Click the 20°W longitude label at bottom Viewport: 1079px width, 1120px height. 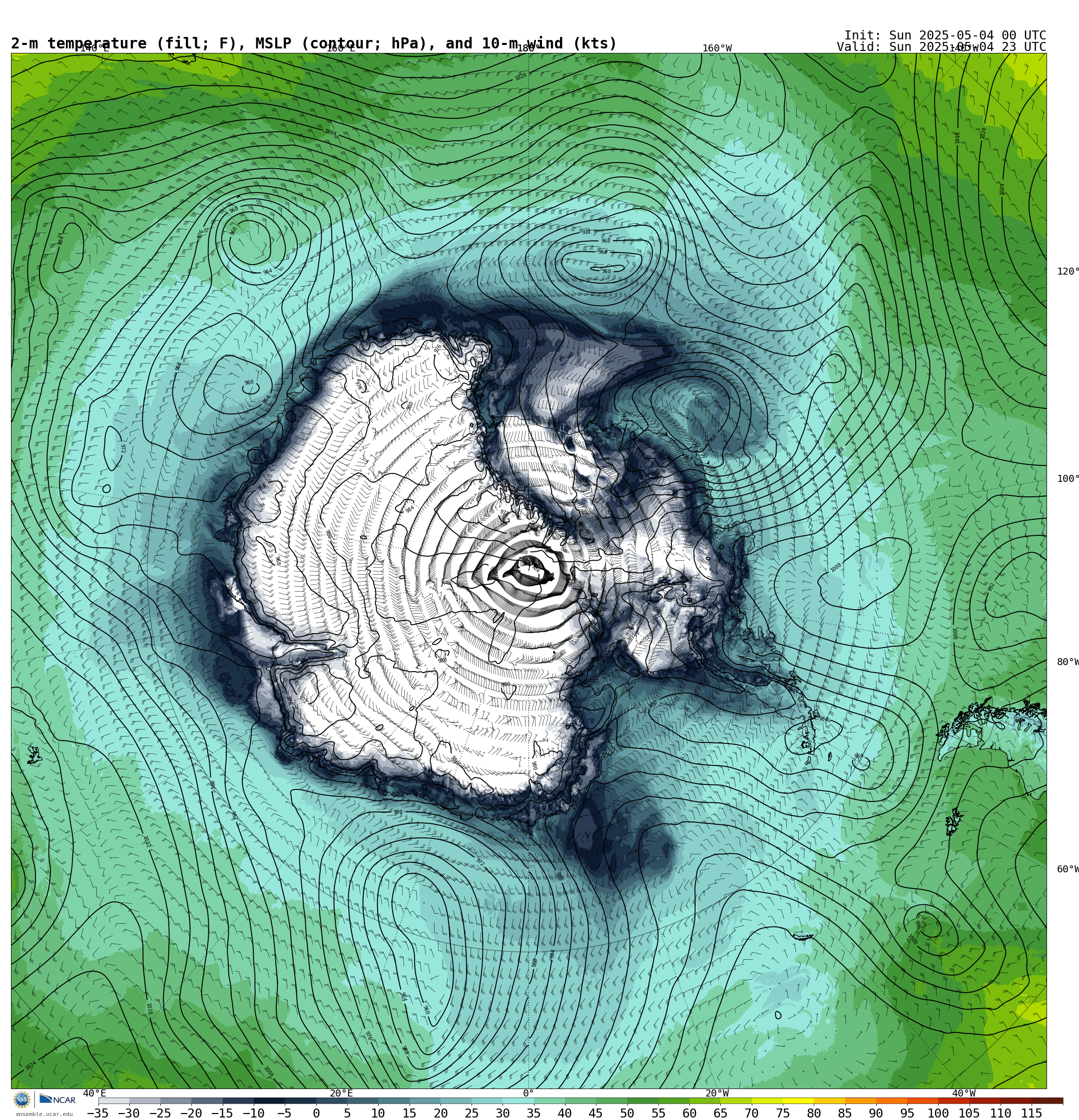point(717,1094)
